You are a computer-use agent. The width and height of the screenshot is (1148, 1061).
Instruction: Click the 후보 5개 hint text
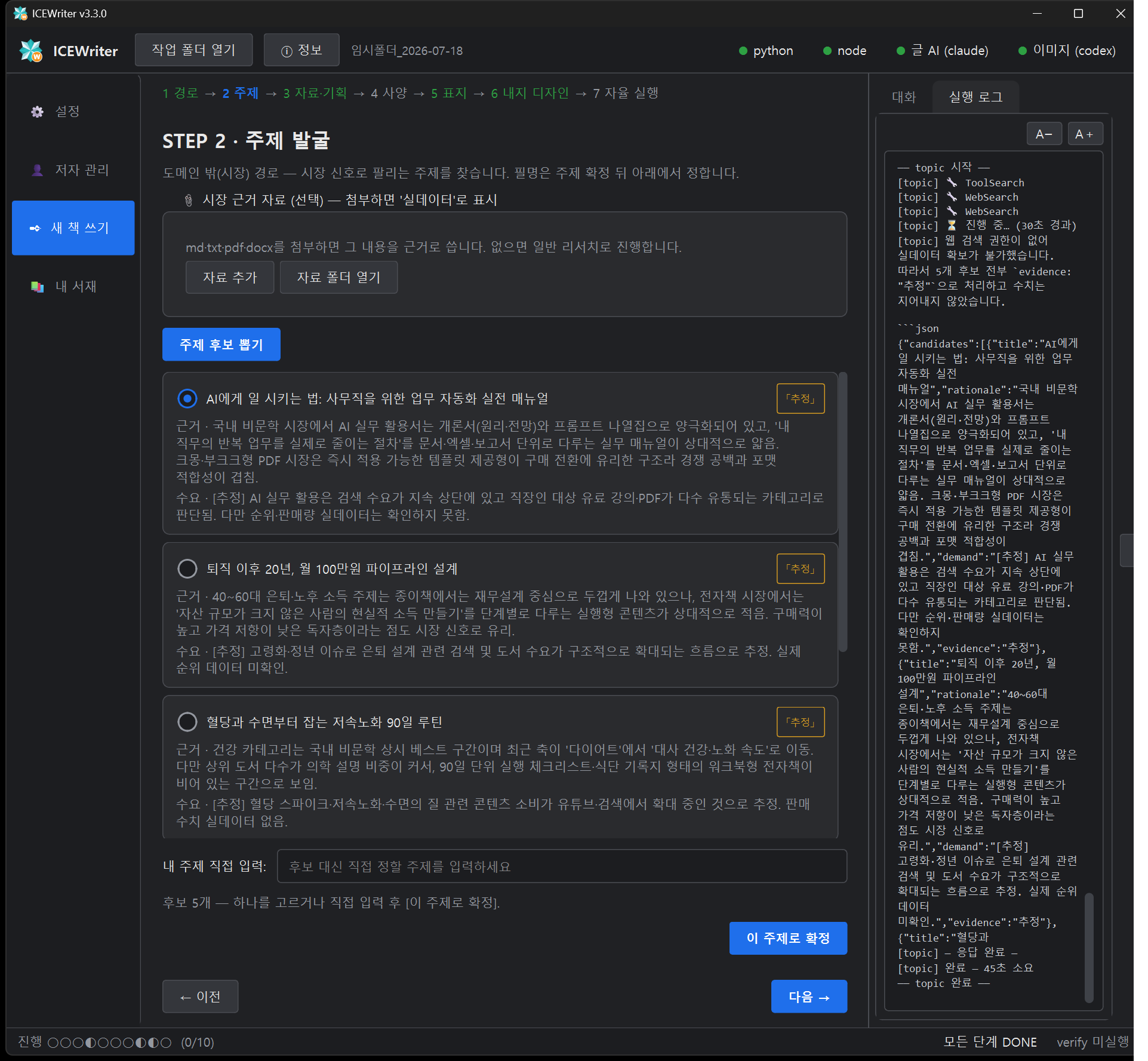point(331,902)
